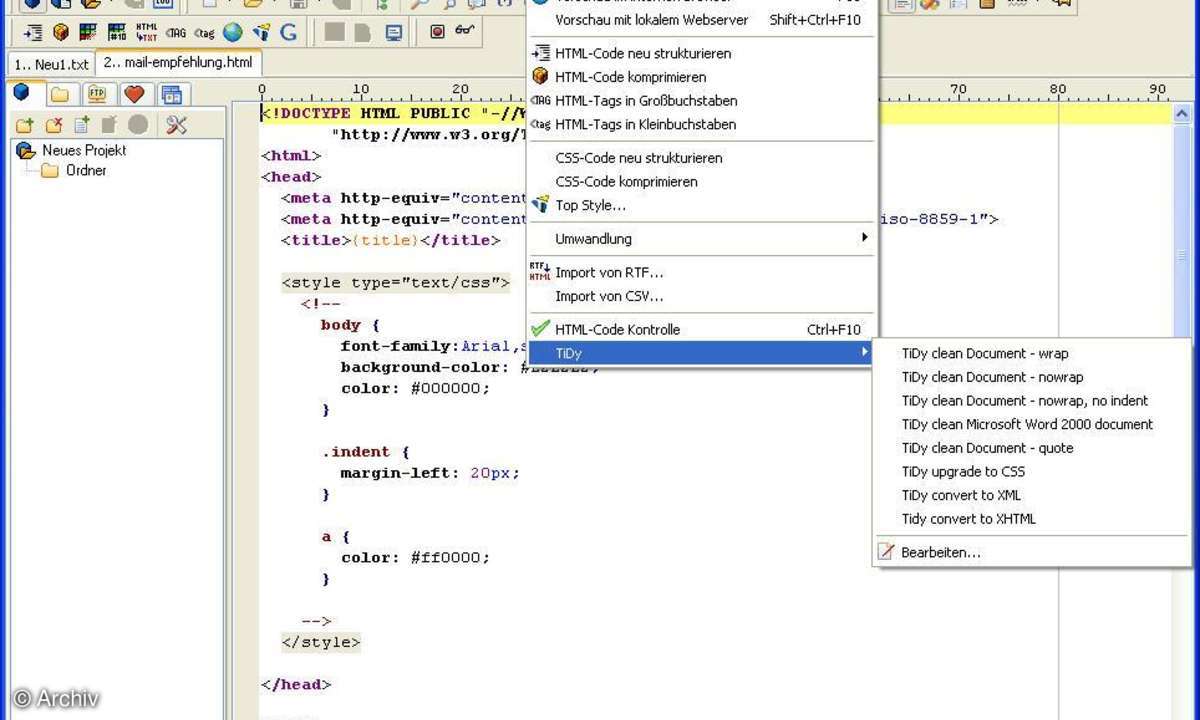1200x720 pixels.
Task: Click the <title>(title)</title> line in editor
Action: (391, 240)
